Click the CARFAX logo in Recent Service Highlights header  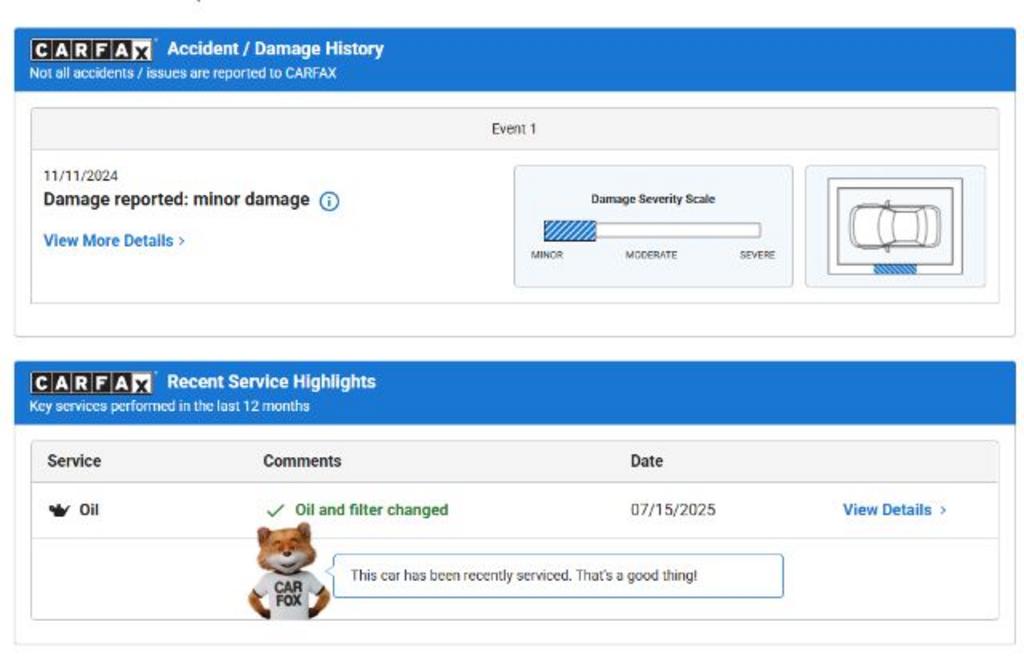click(91, 383)
